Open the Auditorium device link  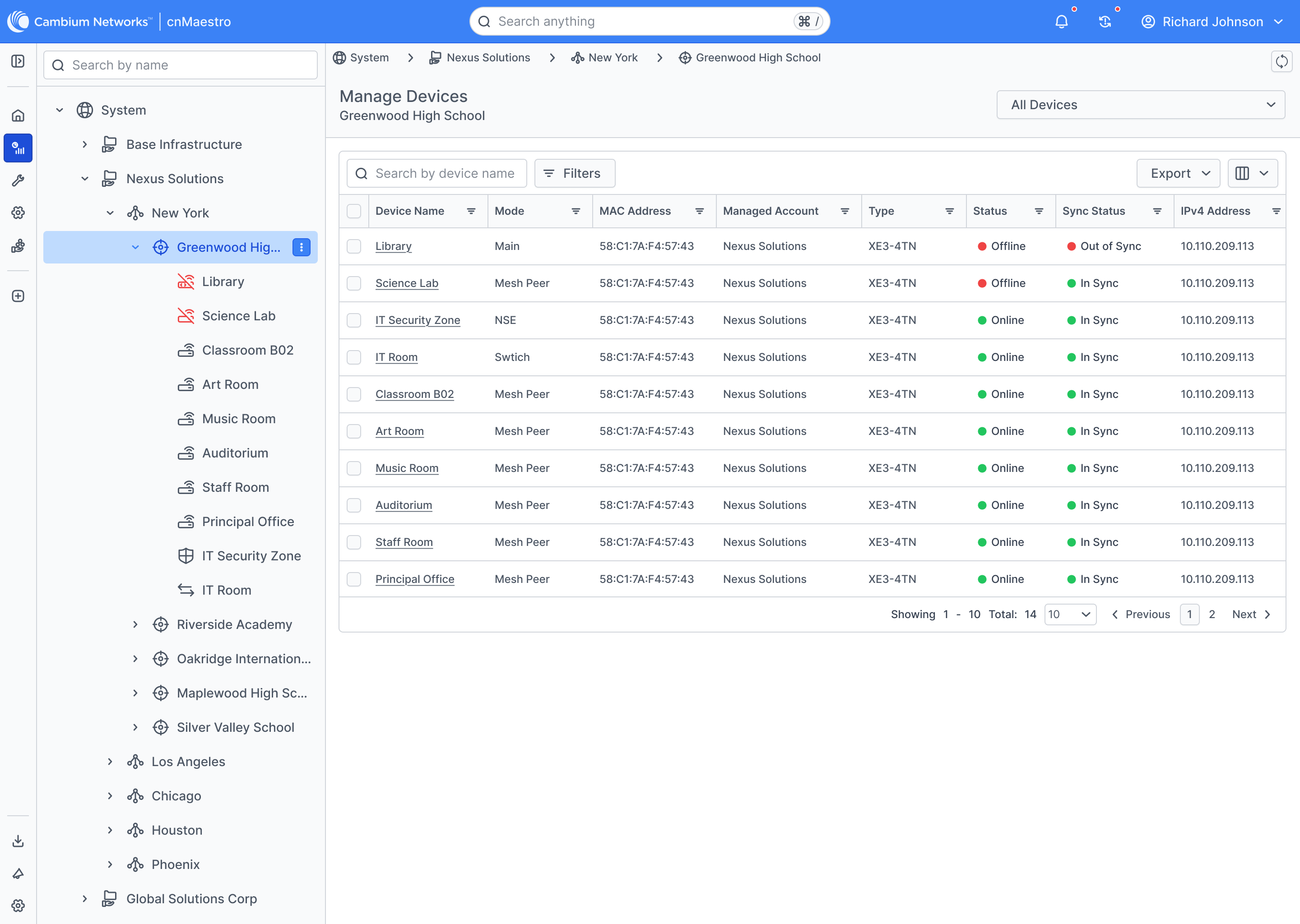tap(404, 505)
